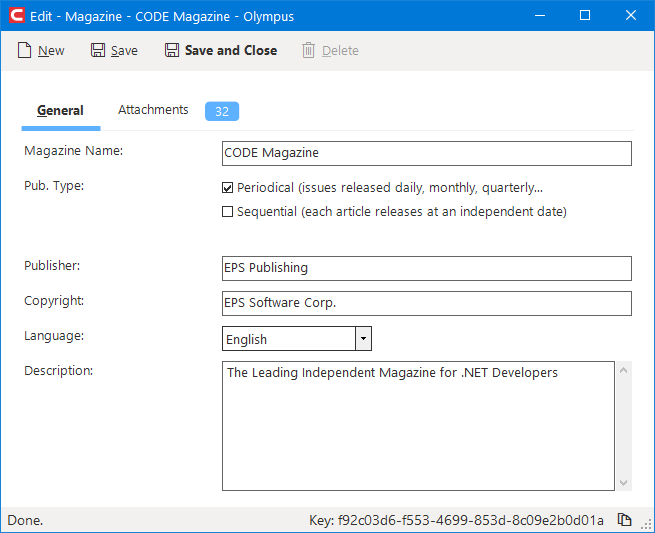This screenshot has width=655, height=533.
Task: Click the description scrollbar up arrow
Action: coord(624,371)
